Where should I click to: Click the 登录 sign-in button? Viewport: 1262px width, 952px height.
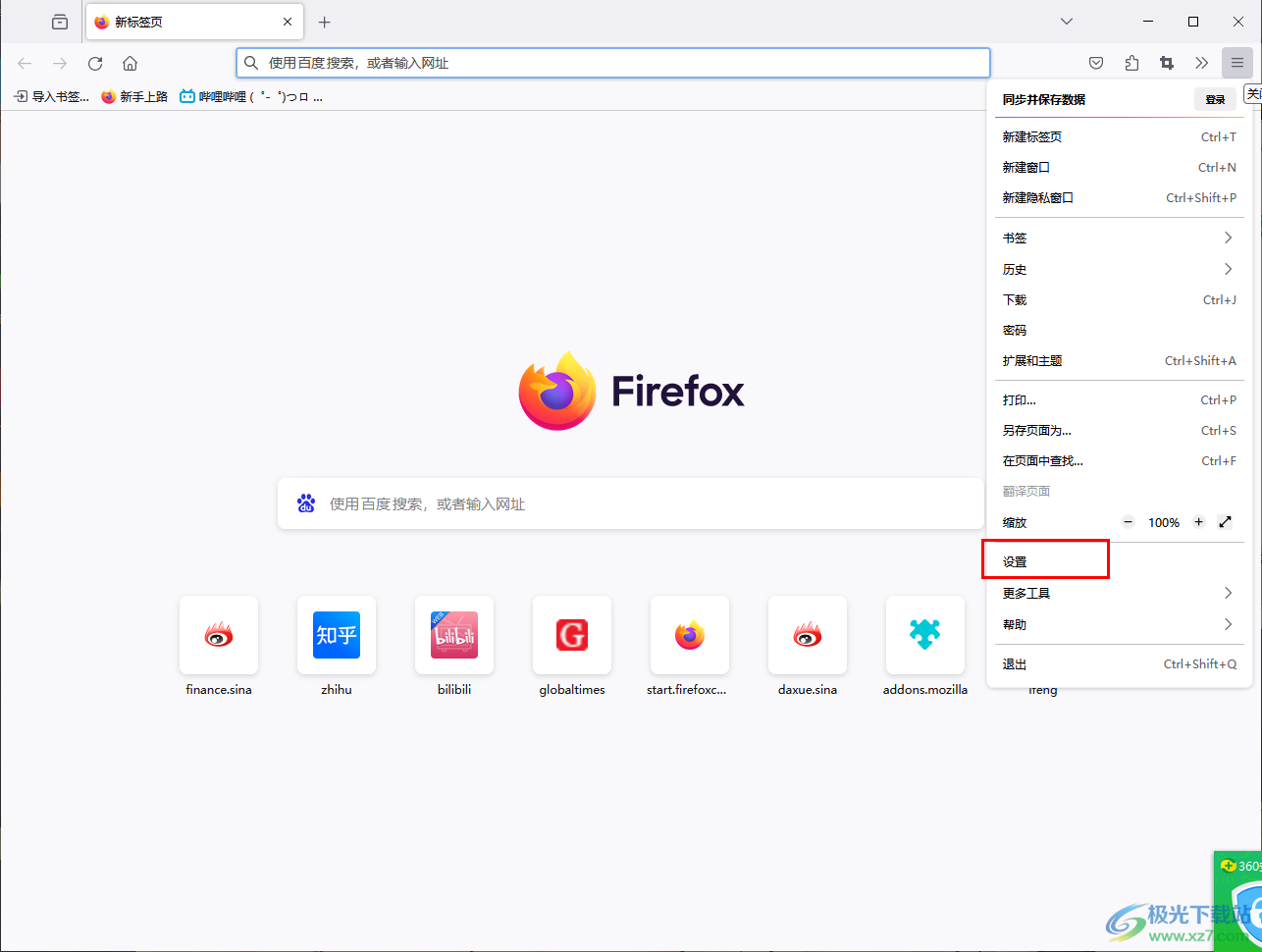pyautogui.click(x=1215, y=99)
